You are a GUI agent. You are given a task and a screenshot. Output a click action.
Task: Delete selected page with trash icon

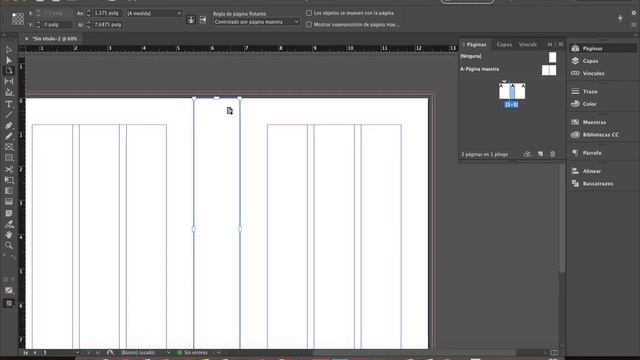[x=552, y=154]
